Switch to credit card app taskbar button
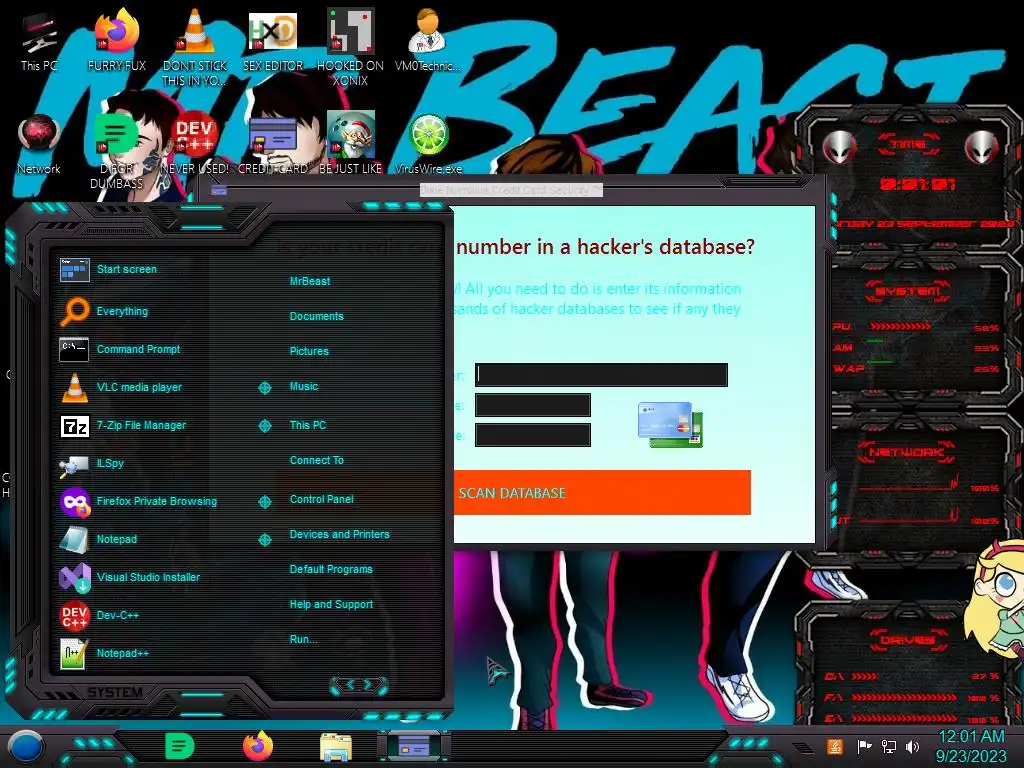1024x768 pixels. pyautogui.click(x=414, y=746)
